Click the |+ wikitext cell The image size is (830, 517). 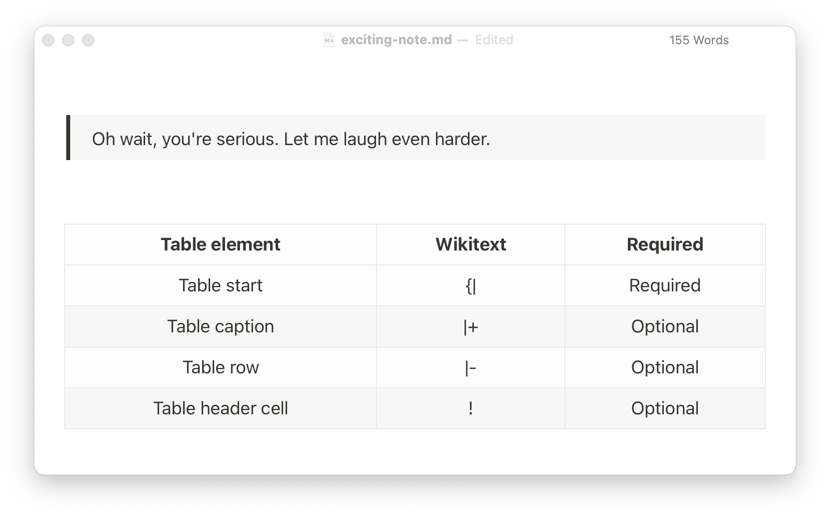pos(471,326)
